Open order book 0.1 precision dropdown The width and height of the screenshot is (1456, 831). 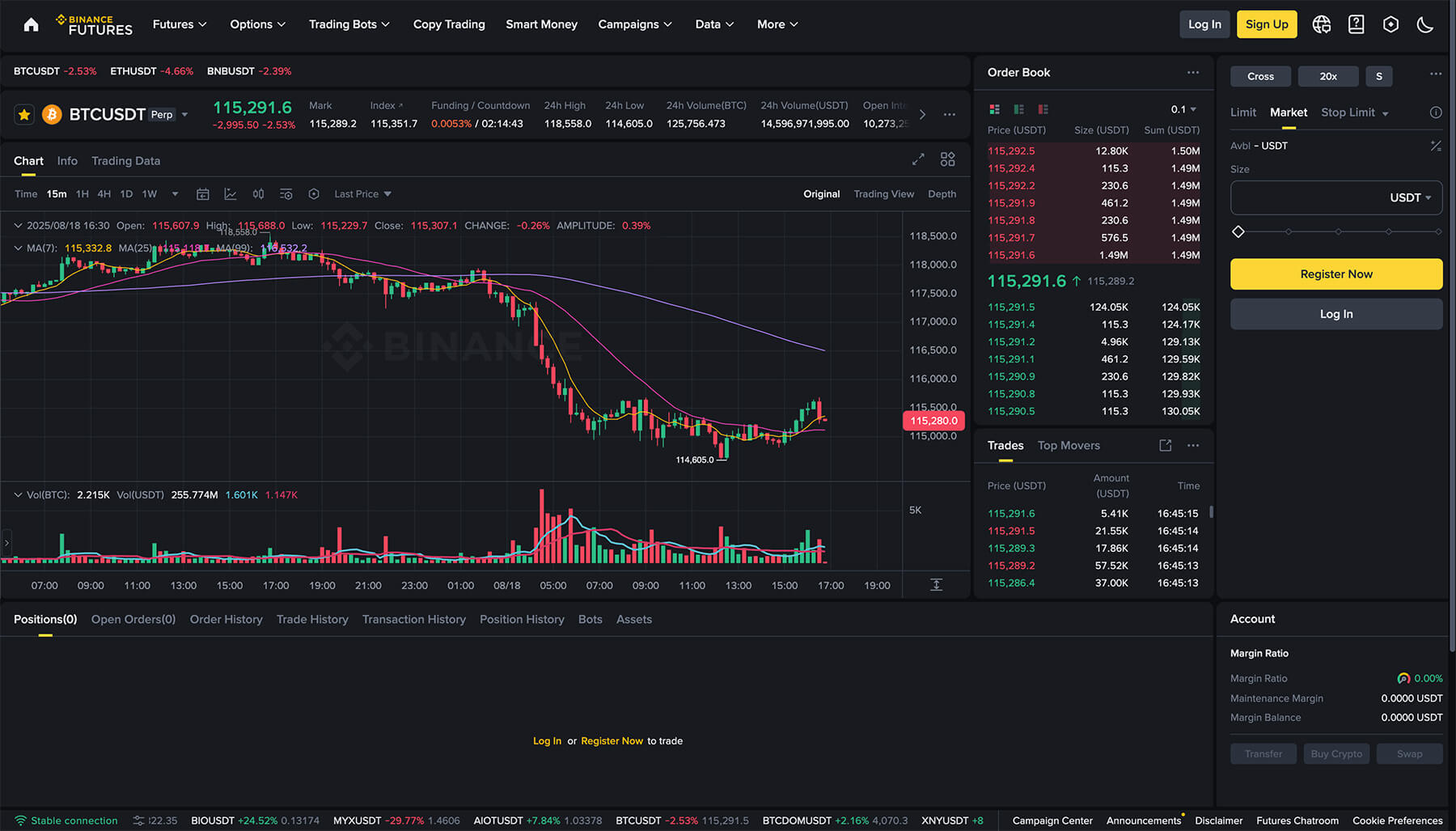pos(1183,109)
